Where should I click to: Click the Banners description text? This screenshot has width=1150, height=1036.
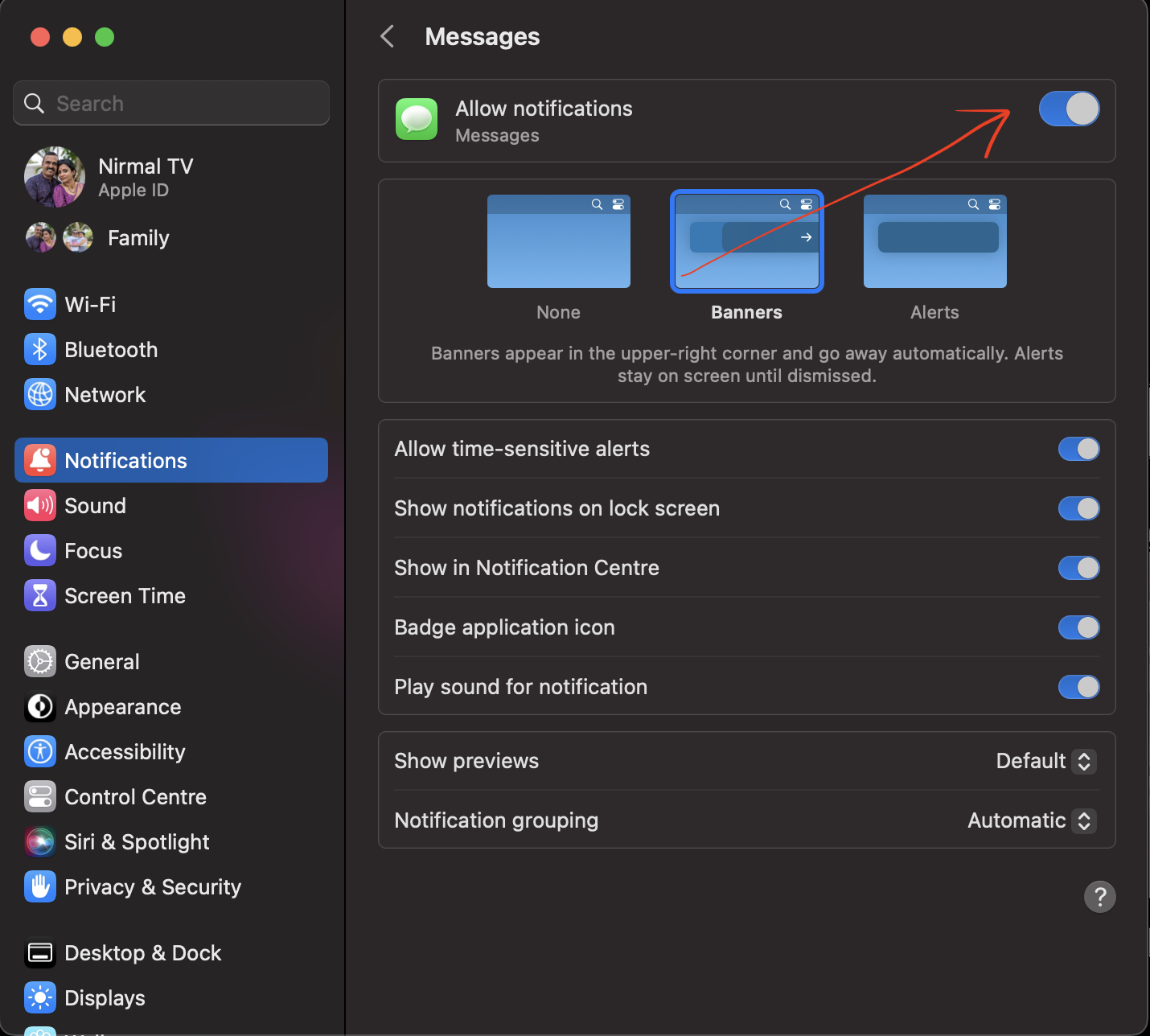747,364
